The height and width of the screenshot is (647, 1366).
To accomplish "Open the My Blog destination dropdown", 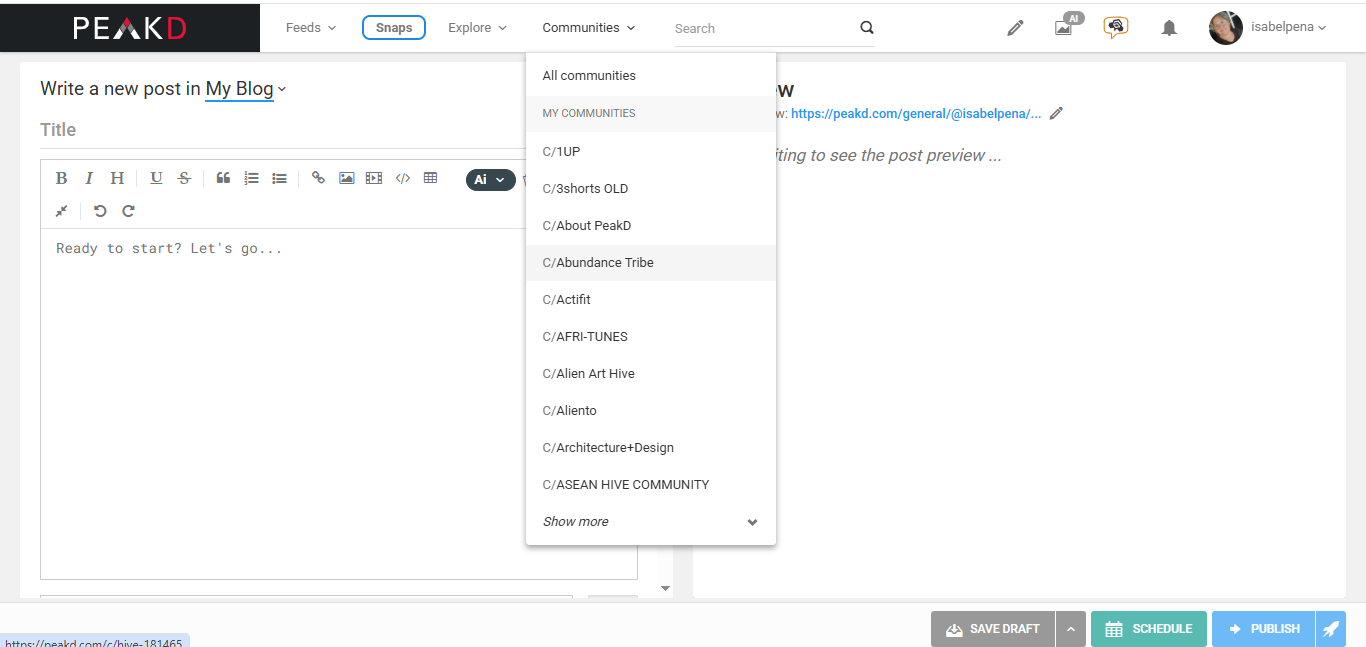I will (x=245, y=89).
